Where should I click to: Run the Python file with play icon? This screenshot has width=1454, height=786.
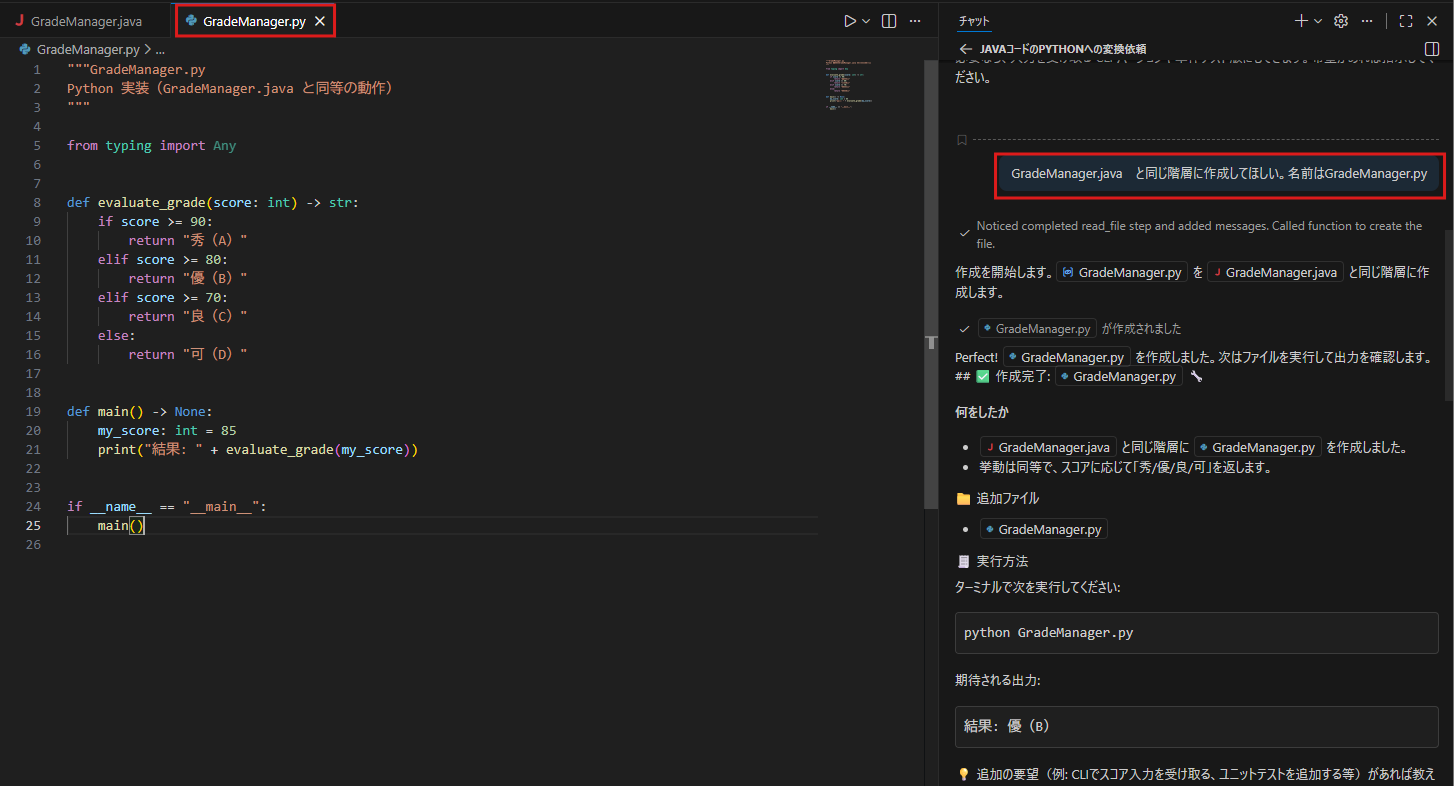pos(850,21)
